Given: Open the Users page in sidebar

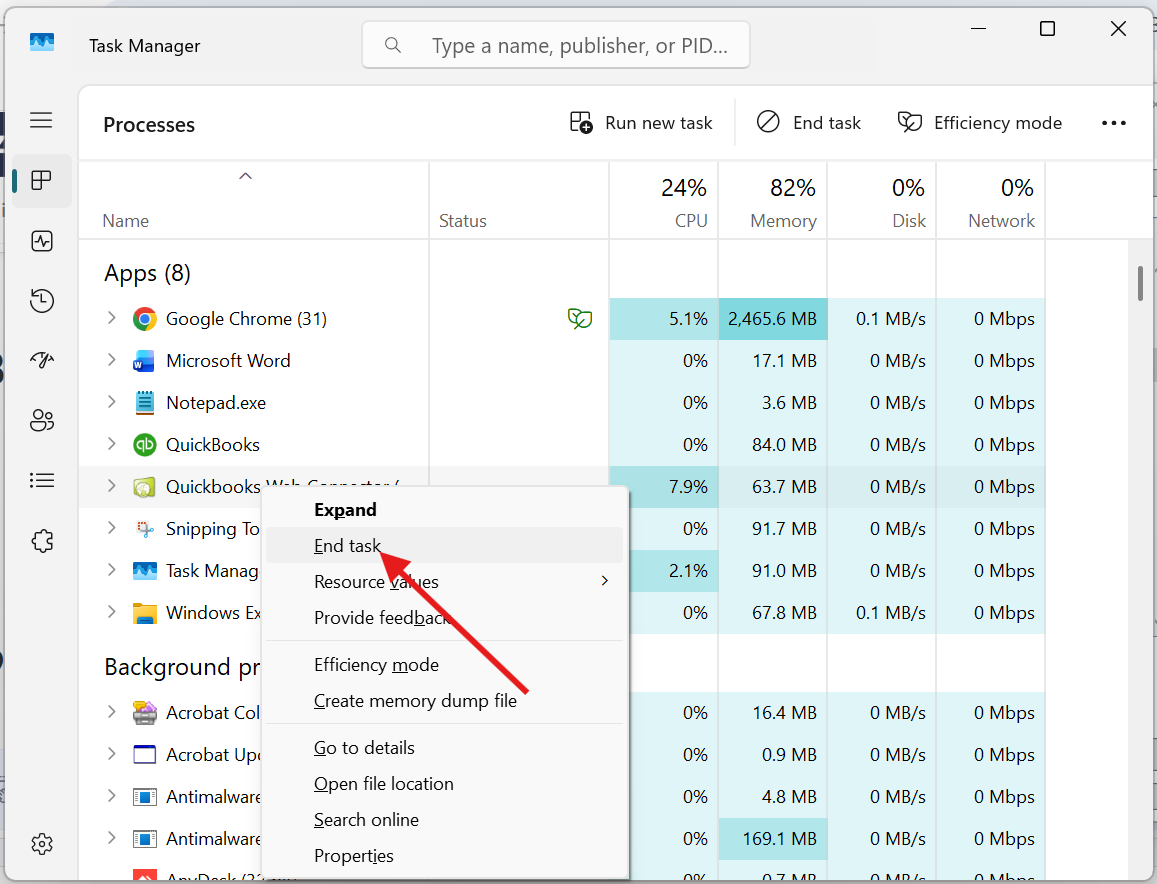Looking at the screenshot, I should tap(41, 420).
